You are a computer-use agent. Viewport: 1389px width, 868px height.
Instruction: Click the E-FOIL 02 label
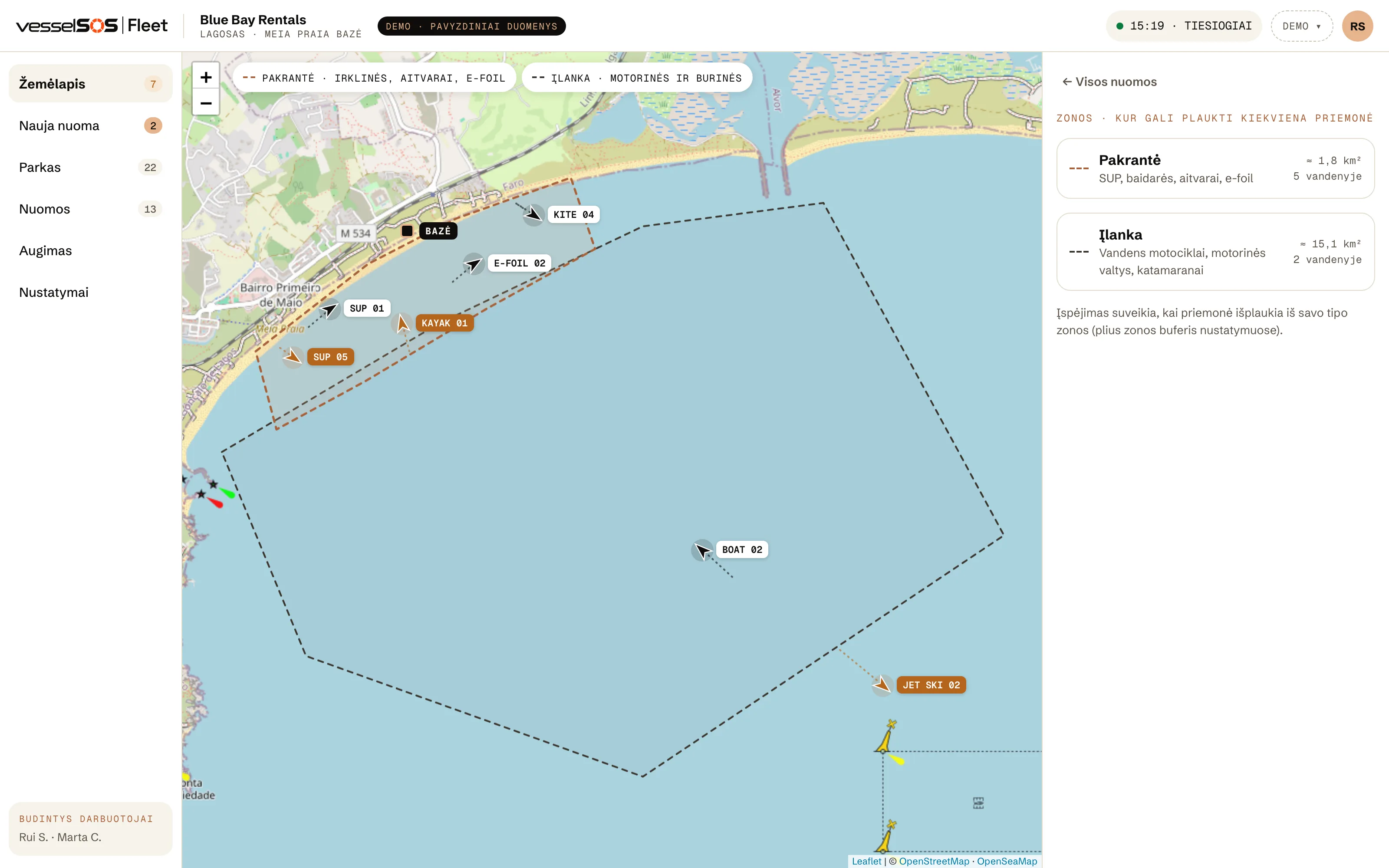tap(520, 263)
